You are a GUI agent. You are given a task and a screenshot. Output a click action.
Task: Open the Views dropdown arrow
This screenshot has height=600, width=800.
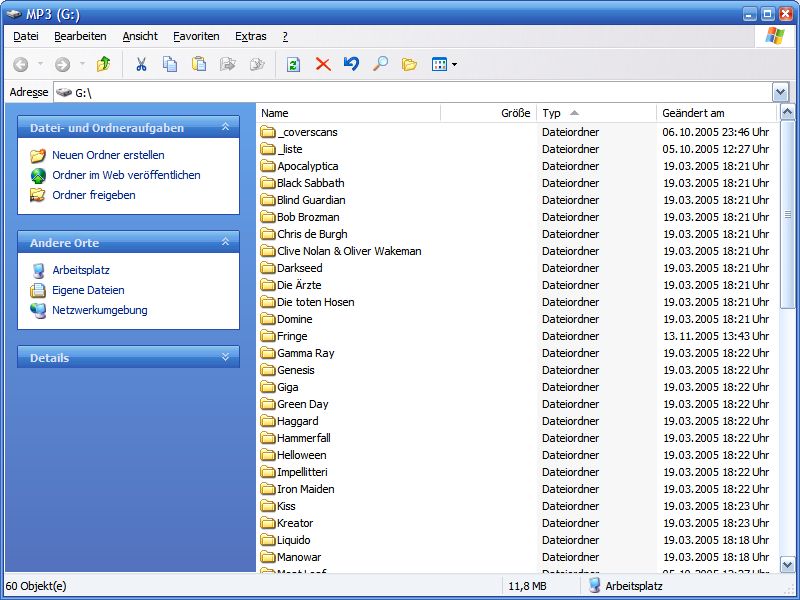click(454, 65)
